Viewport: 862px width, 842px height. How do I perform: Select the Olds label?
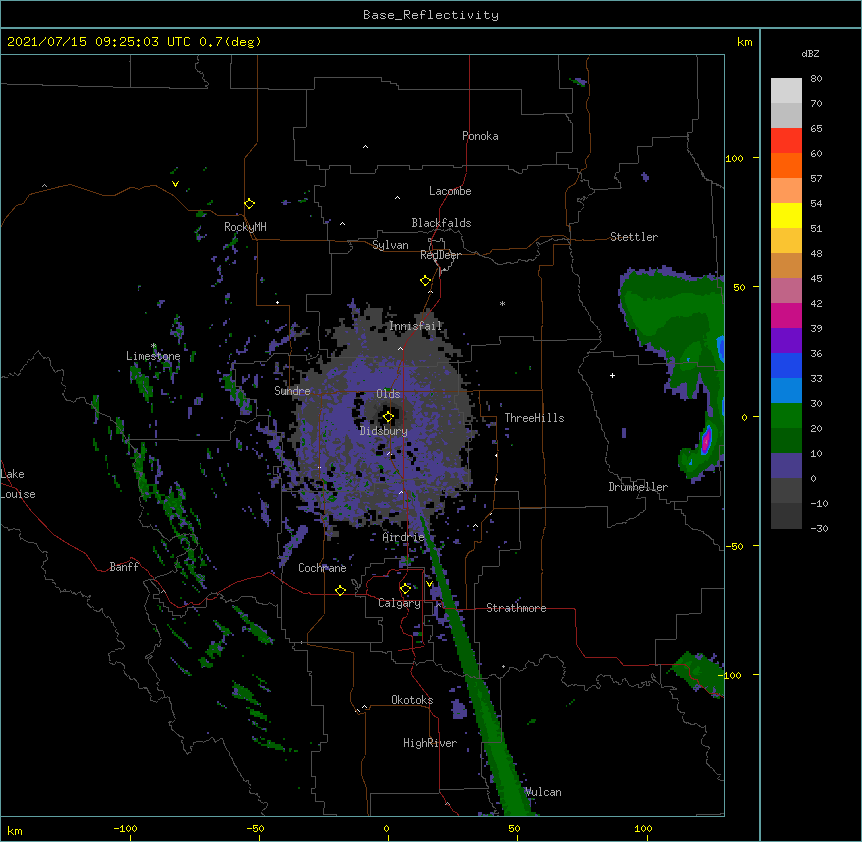[x=388, y=394]
